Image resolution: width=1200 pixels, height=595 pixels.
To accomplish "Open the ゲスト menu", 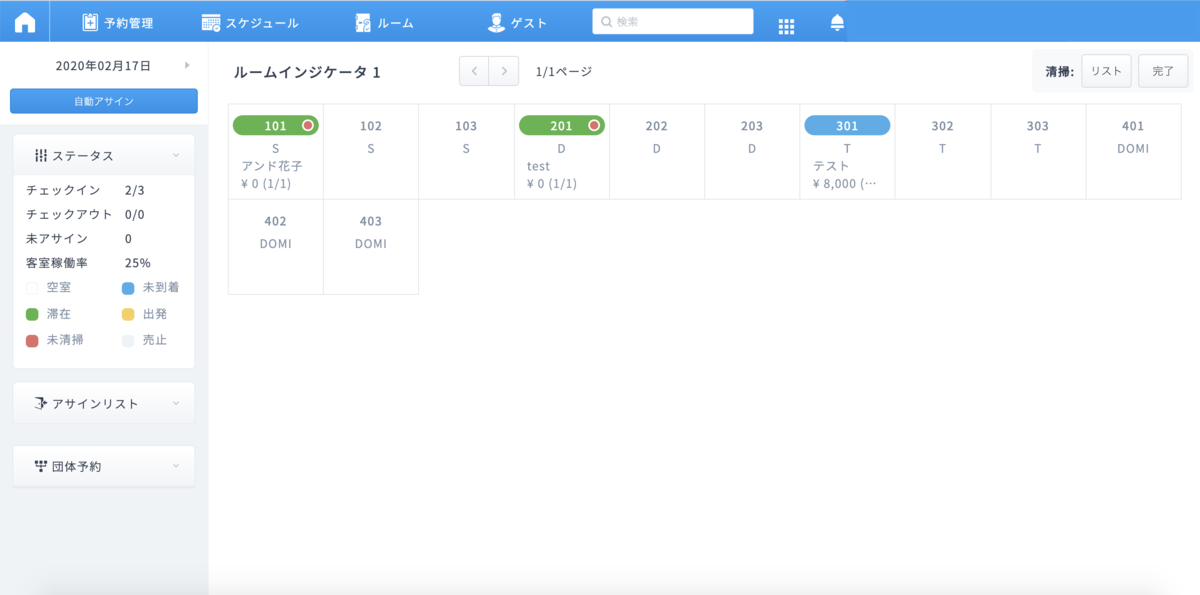I will 517,22.
